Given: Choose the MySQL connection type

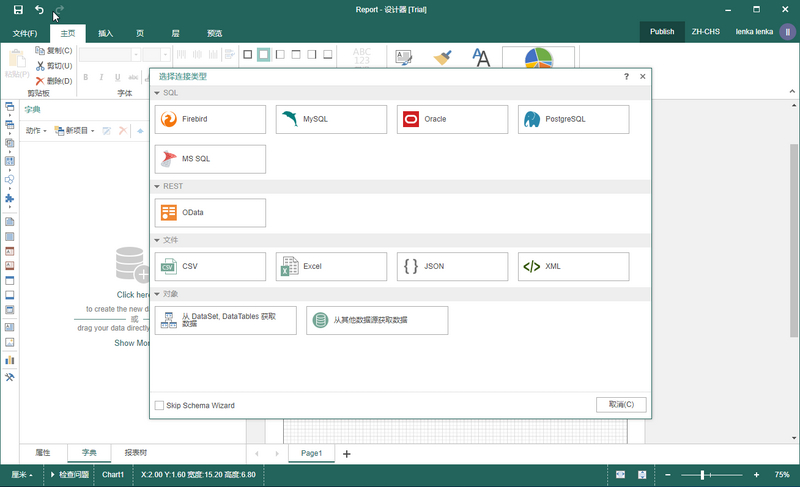Looking at the screenshot, I should (331, 119).
